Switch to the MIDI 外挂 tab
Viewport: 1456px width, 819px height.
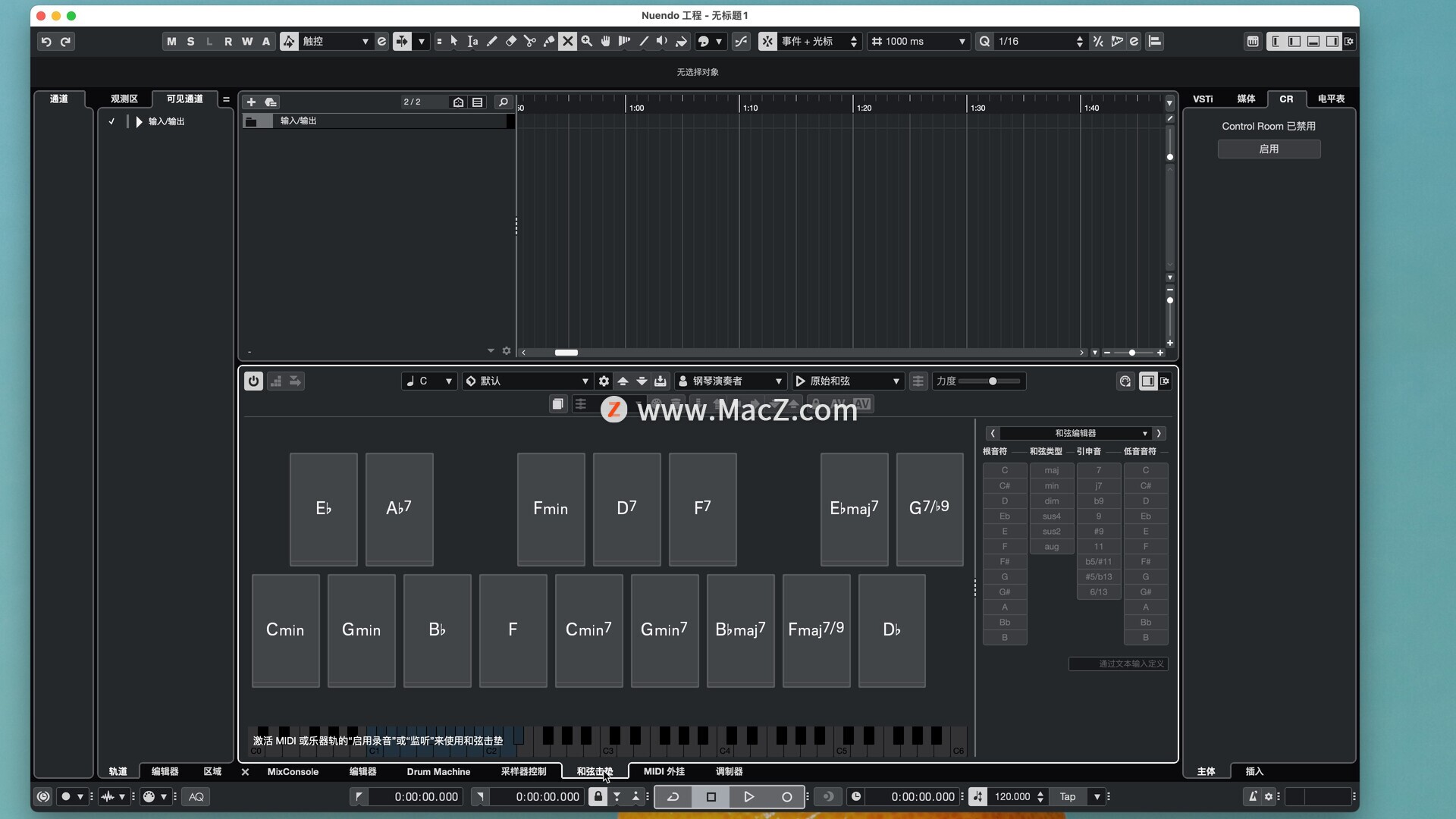pyautogui.click(x=664, y=771)
